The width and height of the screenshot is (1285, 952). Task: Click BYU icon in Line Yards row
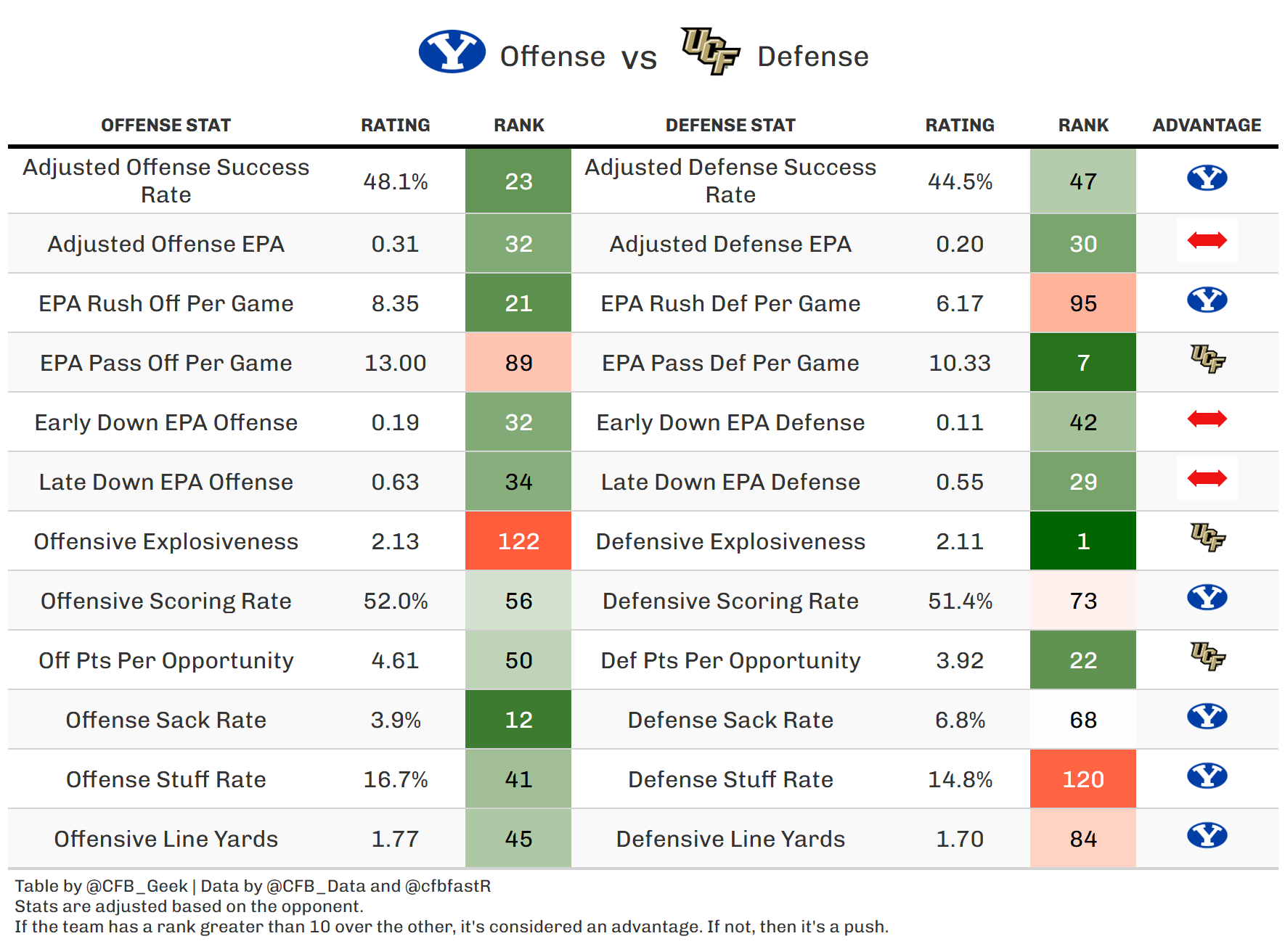coord(1207,835)
